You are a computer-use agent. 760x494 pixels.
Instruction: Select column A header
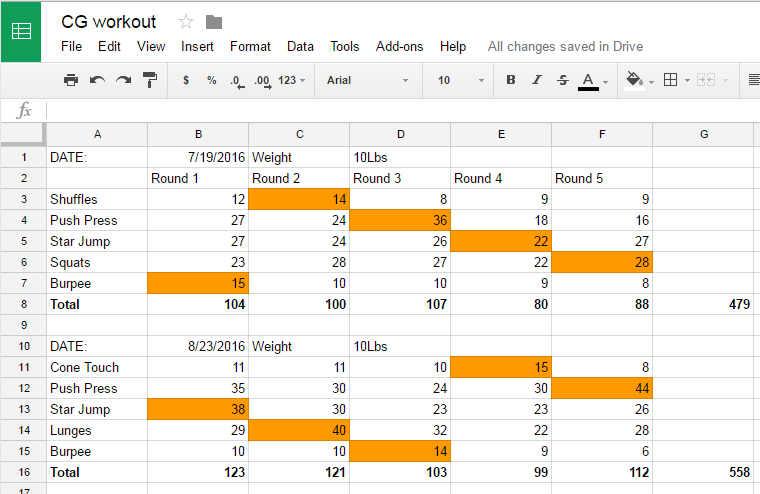tap(97, 134)
